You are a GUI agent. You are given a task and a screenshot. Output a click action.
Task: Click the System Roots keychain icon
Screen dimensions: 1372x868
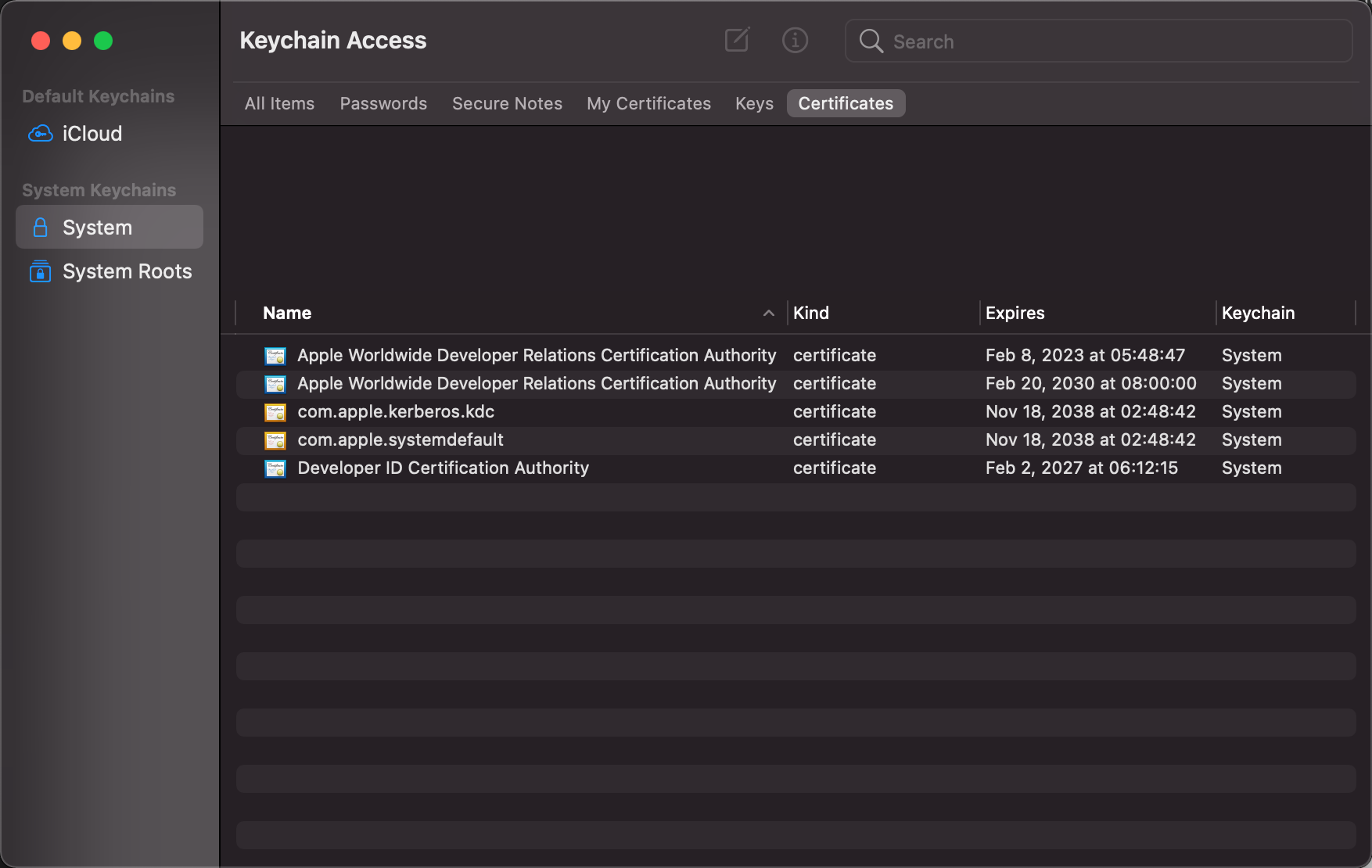(41, 271)
